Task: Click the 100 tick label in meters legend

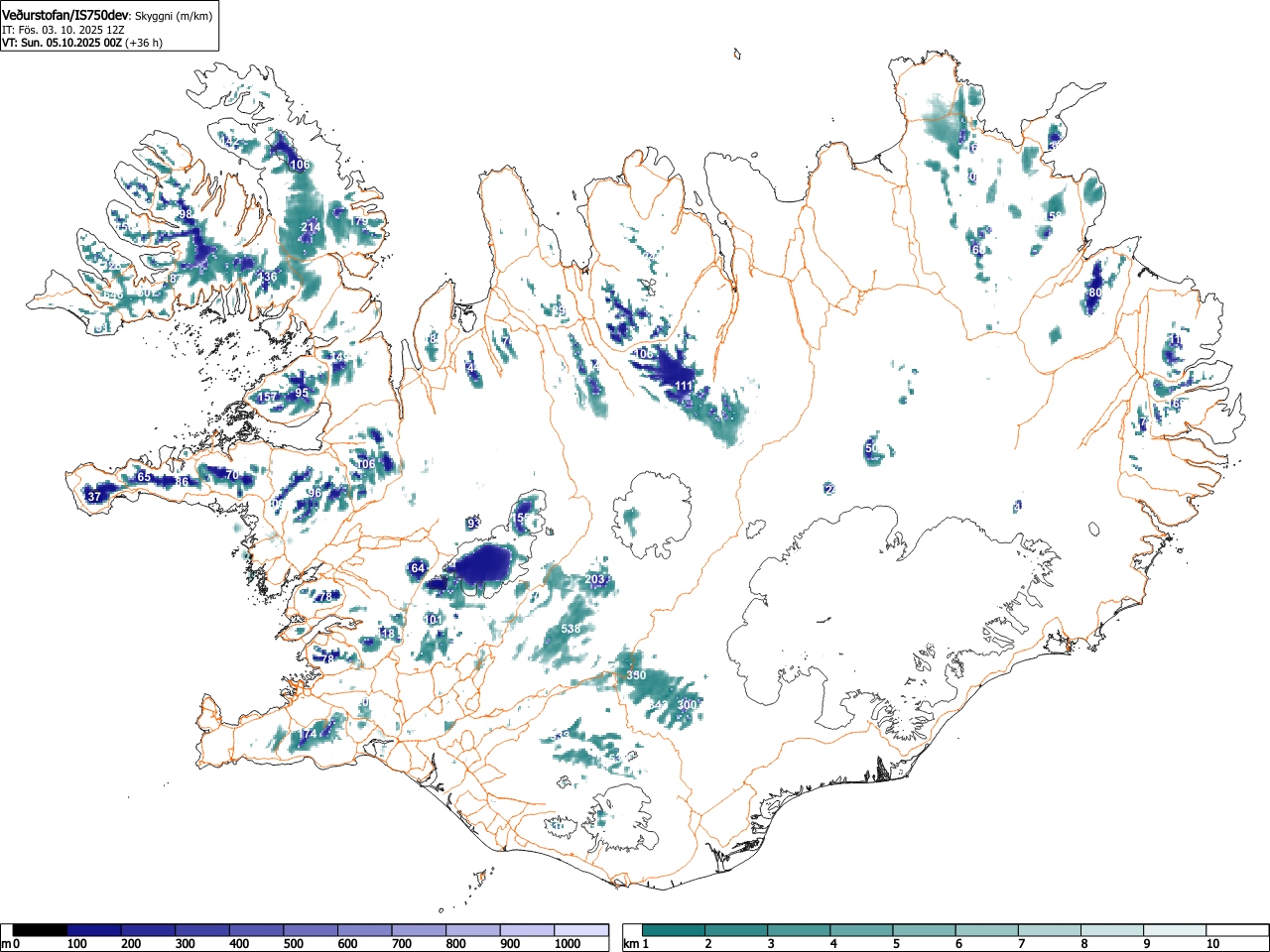Action: [77, 944]
